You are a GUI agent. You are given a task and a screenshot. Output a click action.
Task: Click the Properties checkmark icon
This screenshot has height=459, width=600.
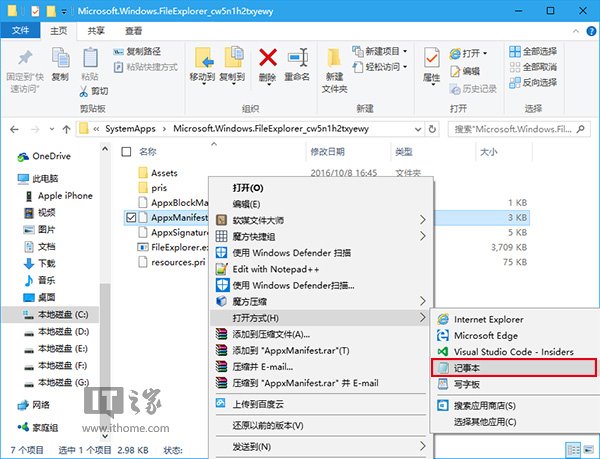click(432, 58)
